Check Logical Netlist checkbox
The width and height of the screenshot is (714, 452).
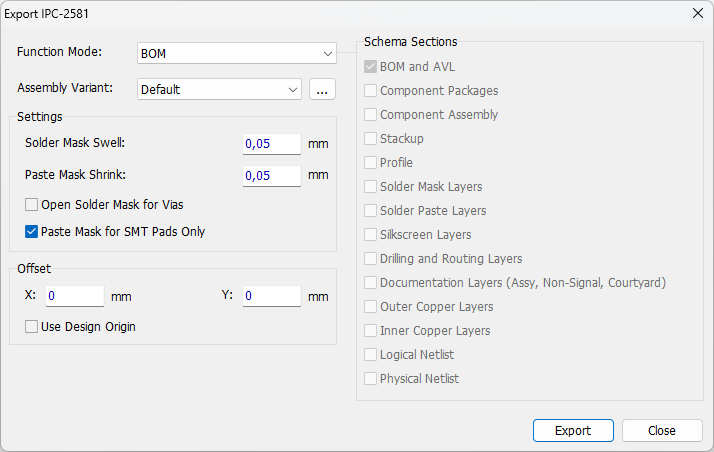[x=370, y=355]
